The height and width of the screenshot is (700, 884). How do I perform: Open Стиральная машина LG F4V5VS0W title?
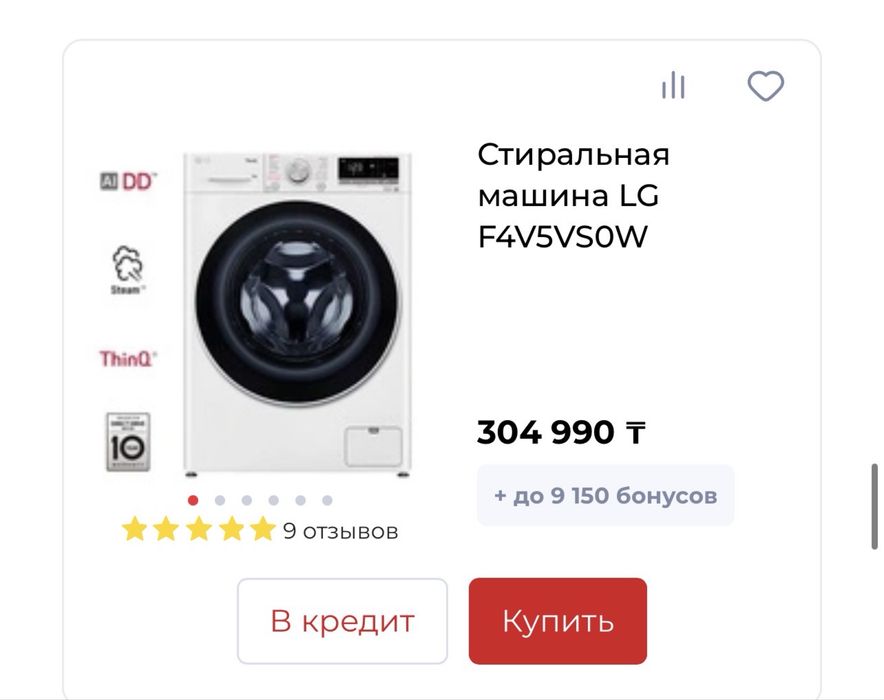(x=573, y=196)
